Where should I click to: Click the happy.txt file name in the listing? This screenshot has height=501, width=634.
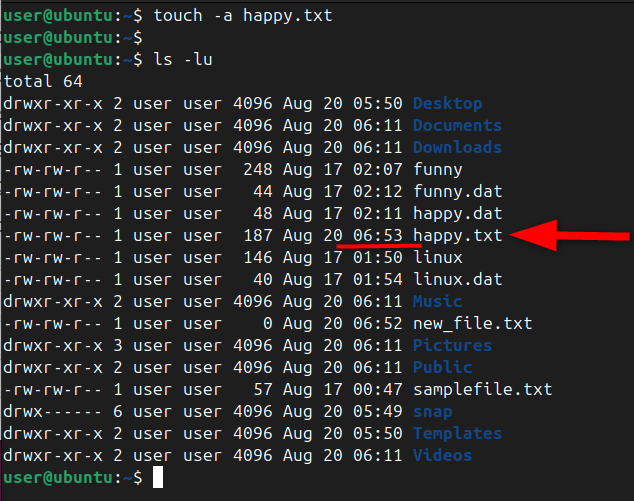pyautogui.click(x=457, y=236)
